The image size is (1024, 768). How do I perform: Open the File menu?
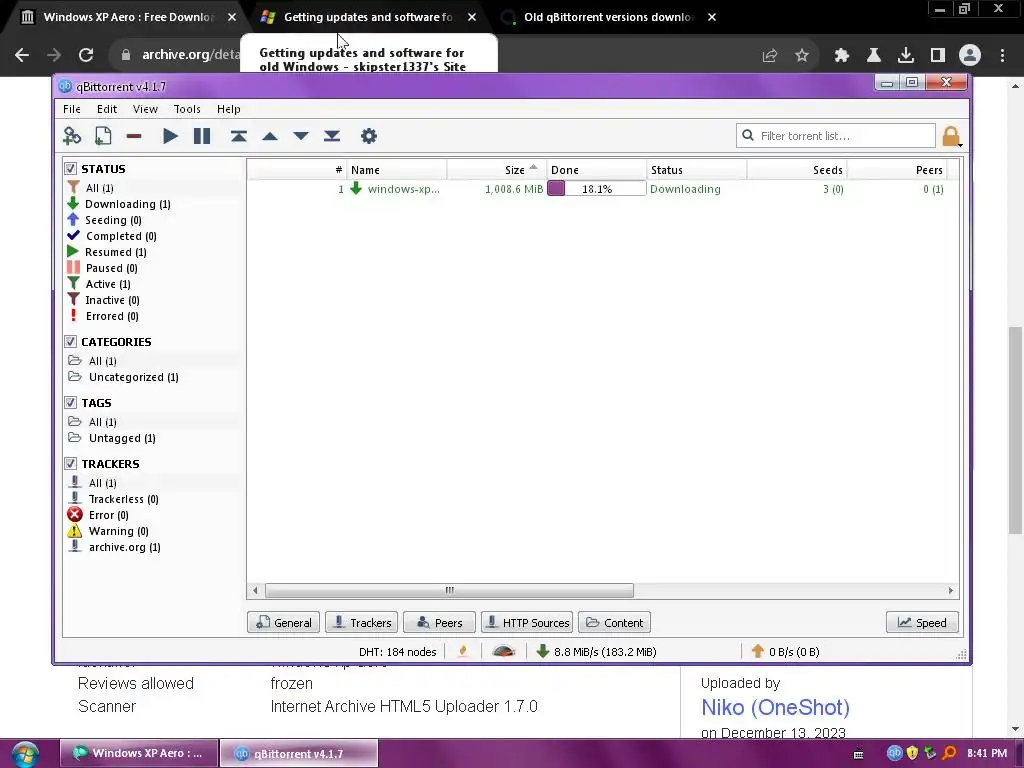(x=72, y=109)
